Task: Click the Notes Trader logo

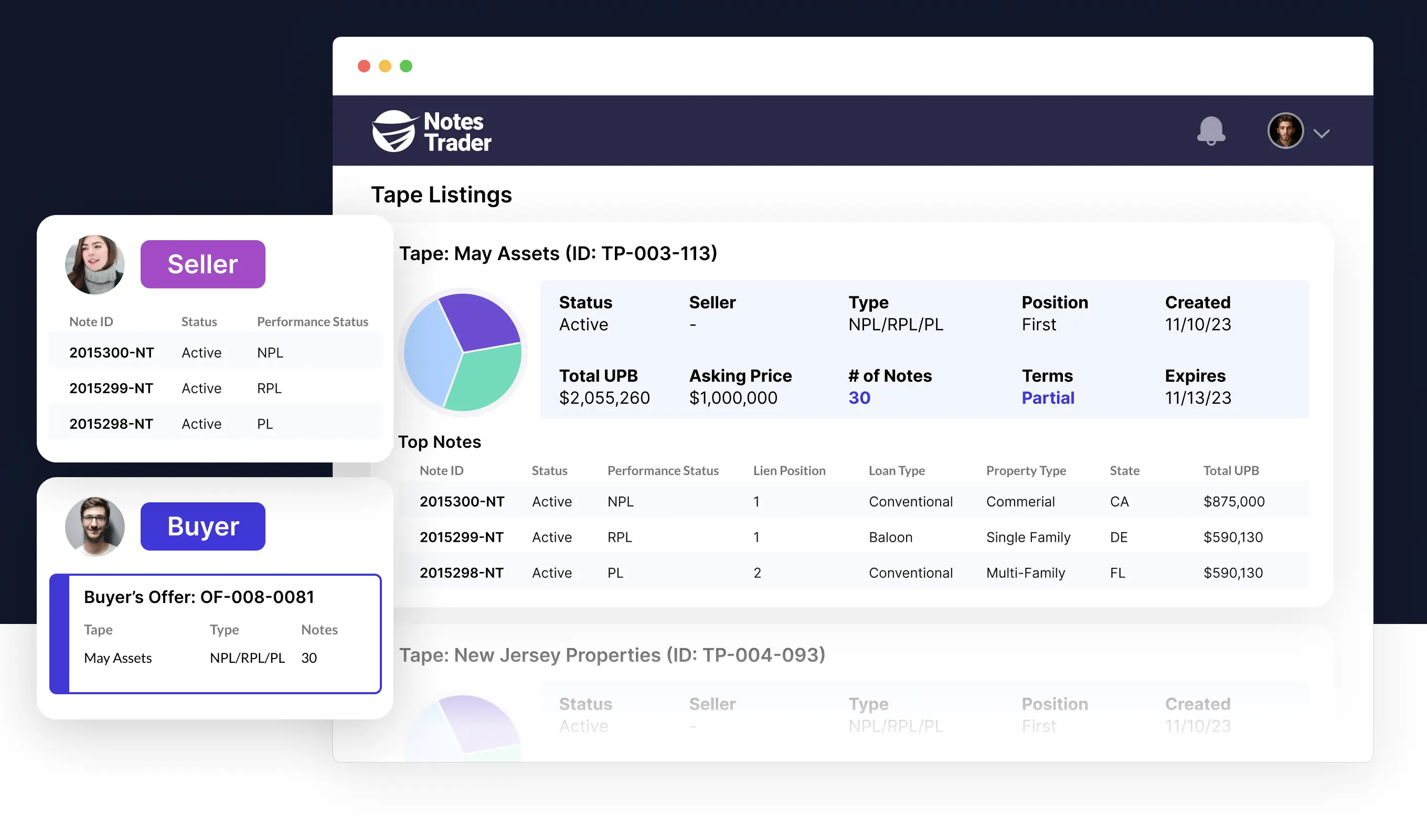Action: click(431, 131)
